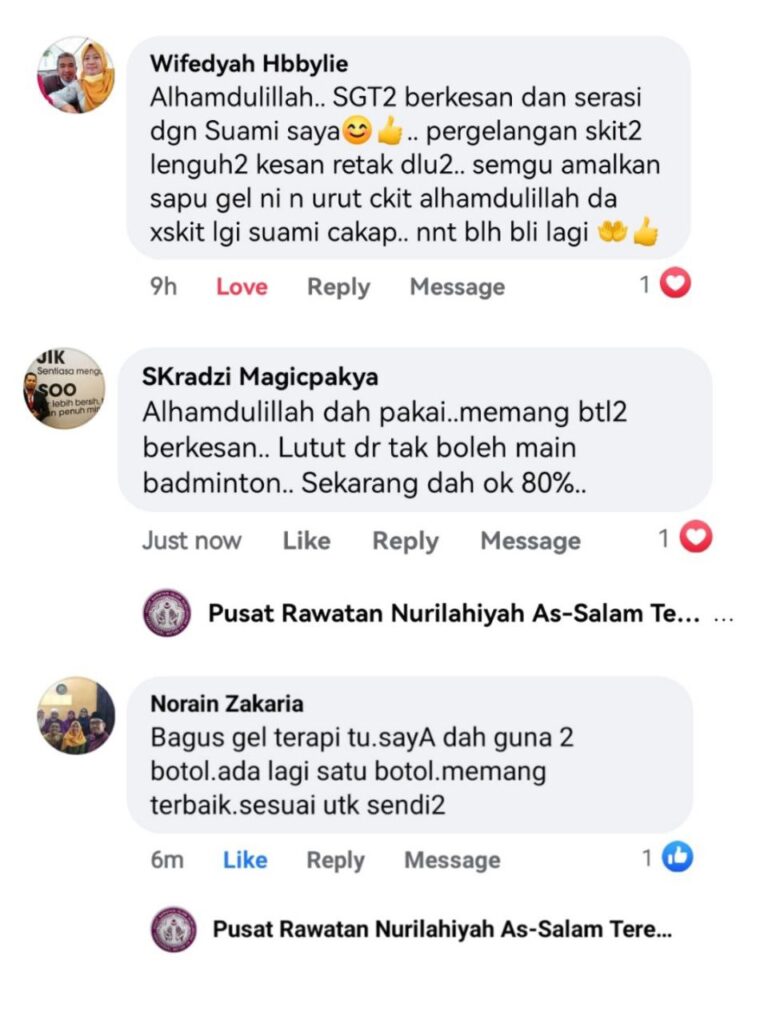Open SKradzi Magicpakya's profile avatar
Viewport: 768px width, 1024px height.
point(64,388)
